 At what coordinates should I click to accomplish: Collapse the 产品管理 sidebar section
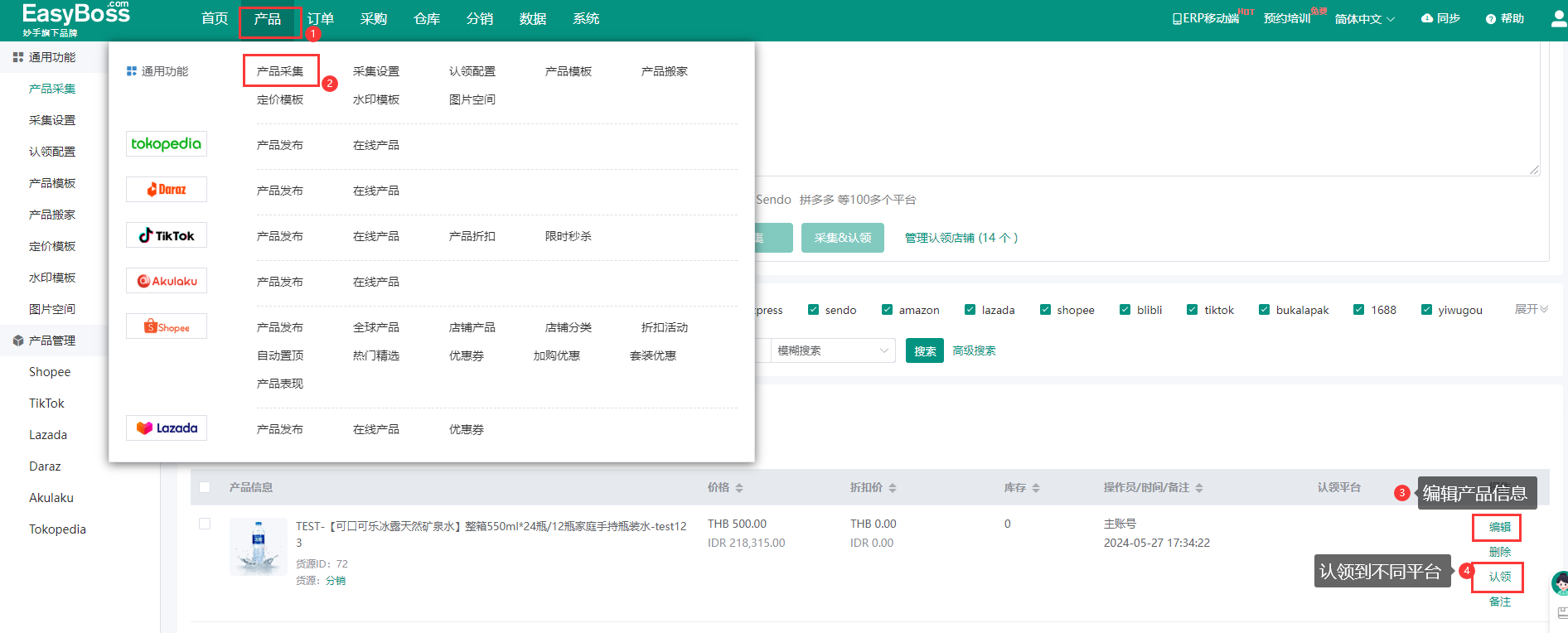tap(54, 341)
